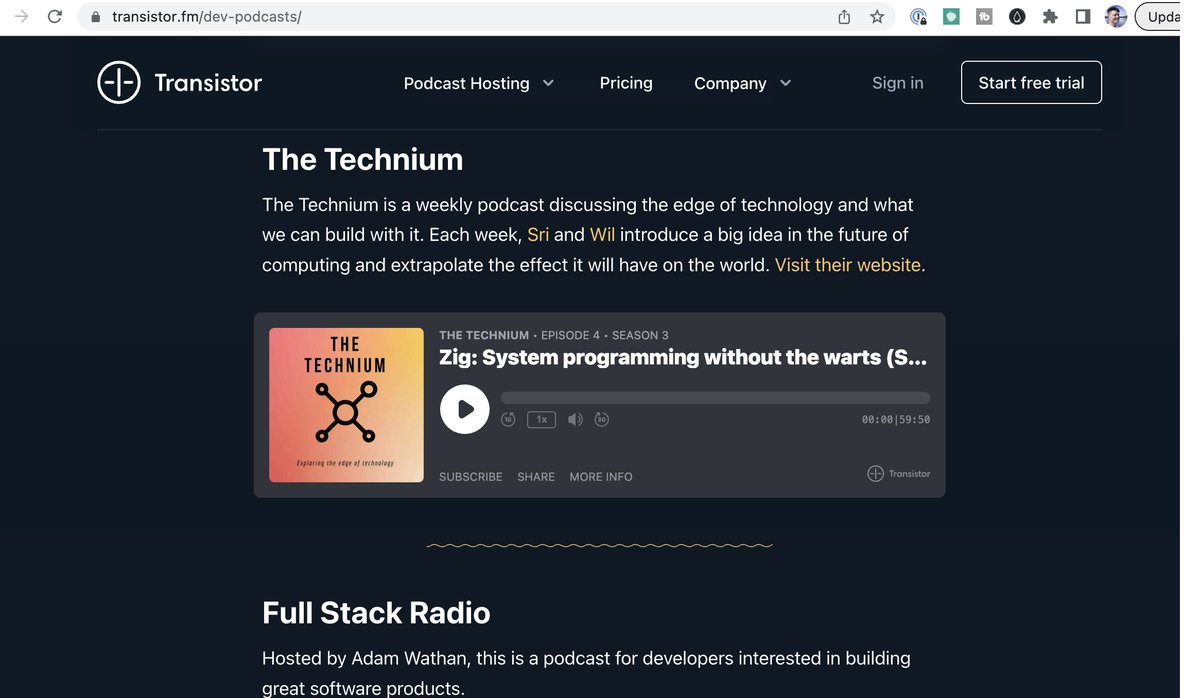Screen dimensions: 1200x698
Task: Open the Chrome profile avatar menu
Action: pos(1116,17)
